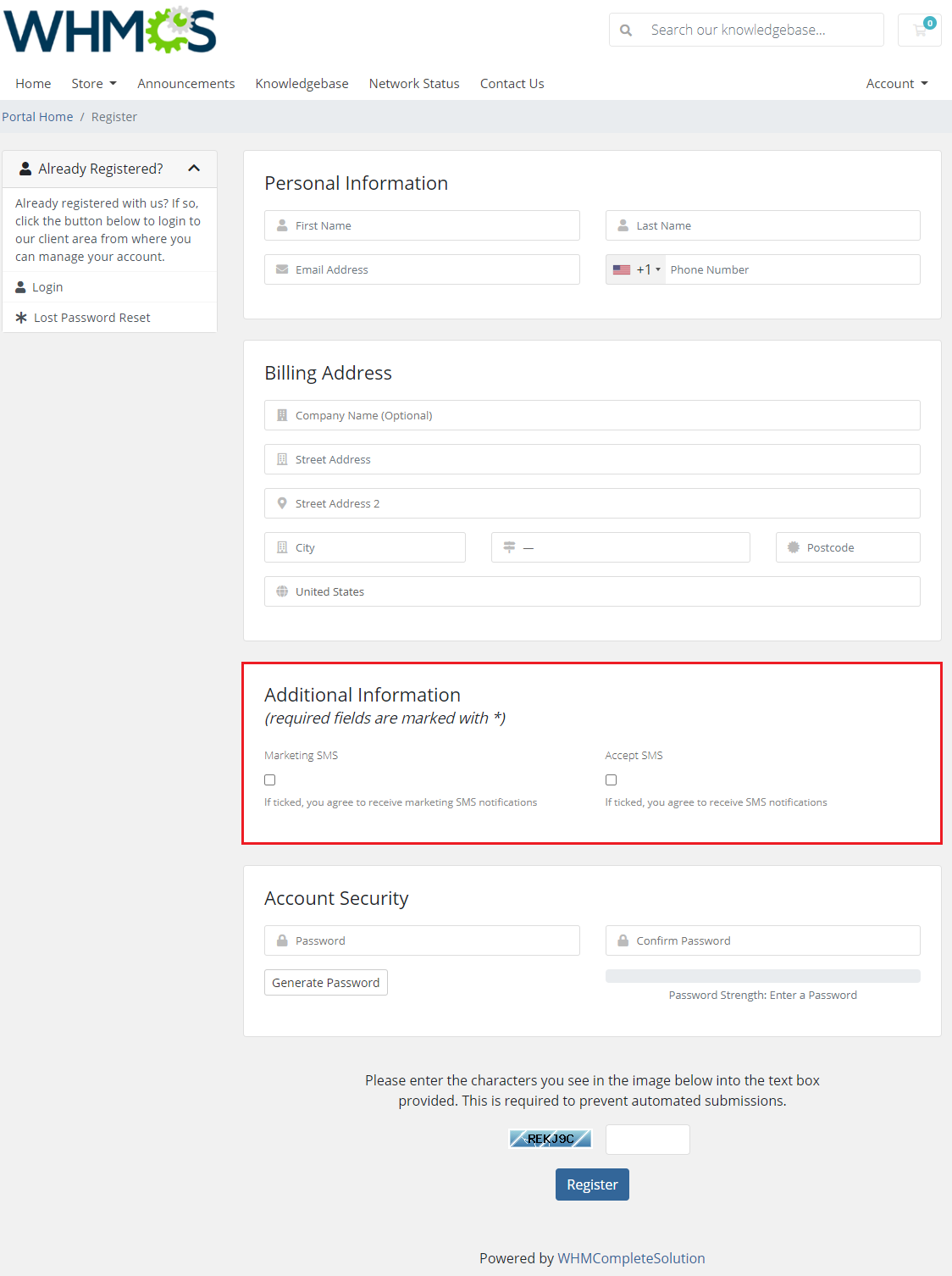Click the envelope icon in Email Address field
952x1276 pixels.
tap(282, 269)
